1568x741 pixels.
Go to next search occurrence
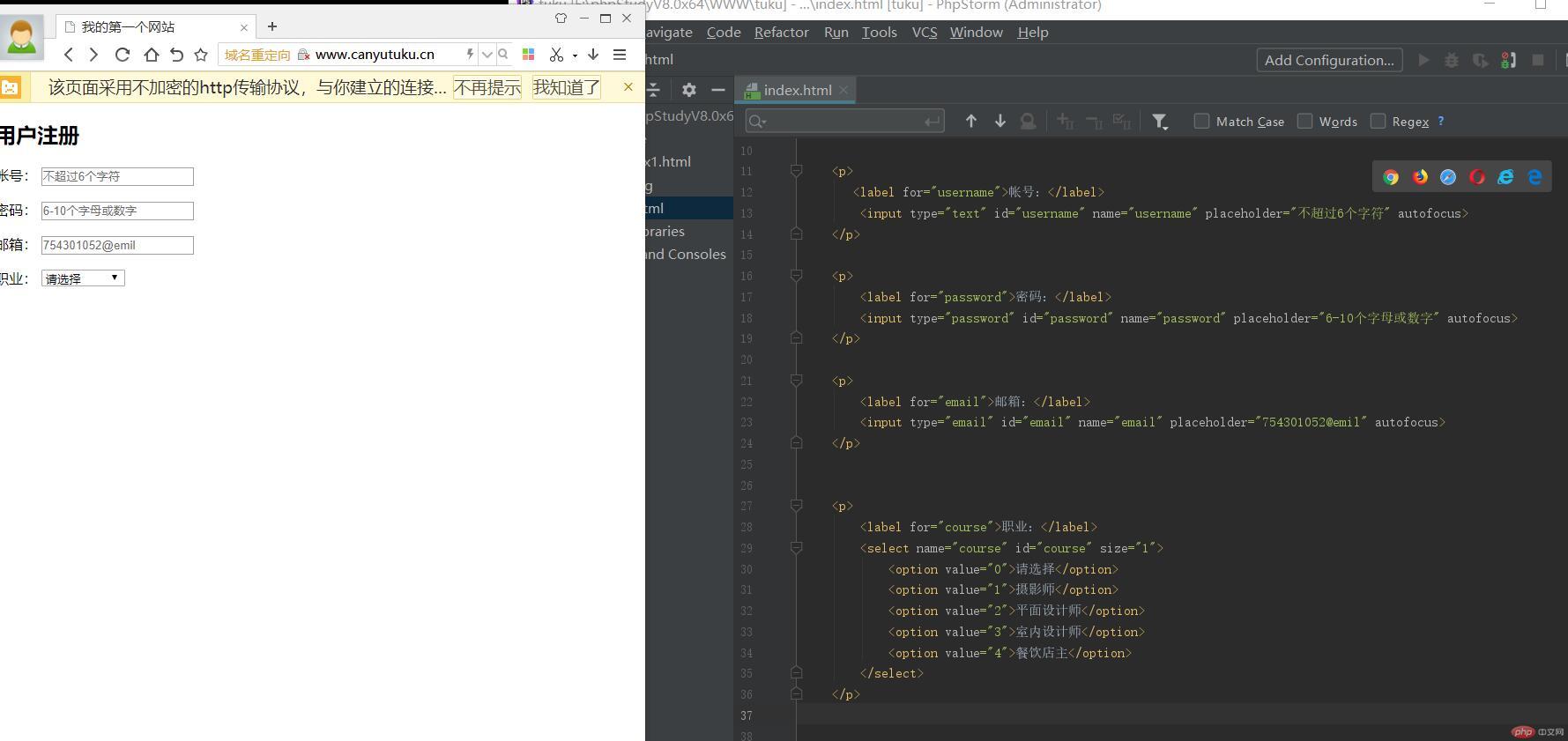[x=1000, y=122]
